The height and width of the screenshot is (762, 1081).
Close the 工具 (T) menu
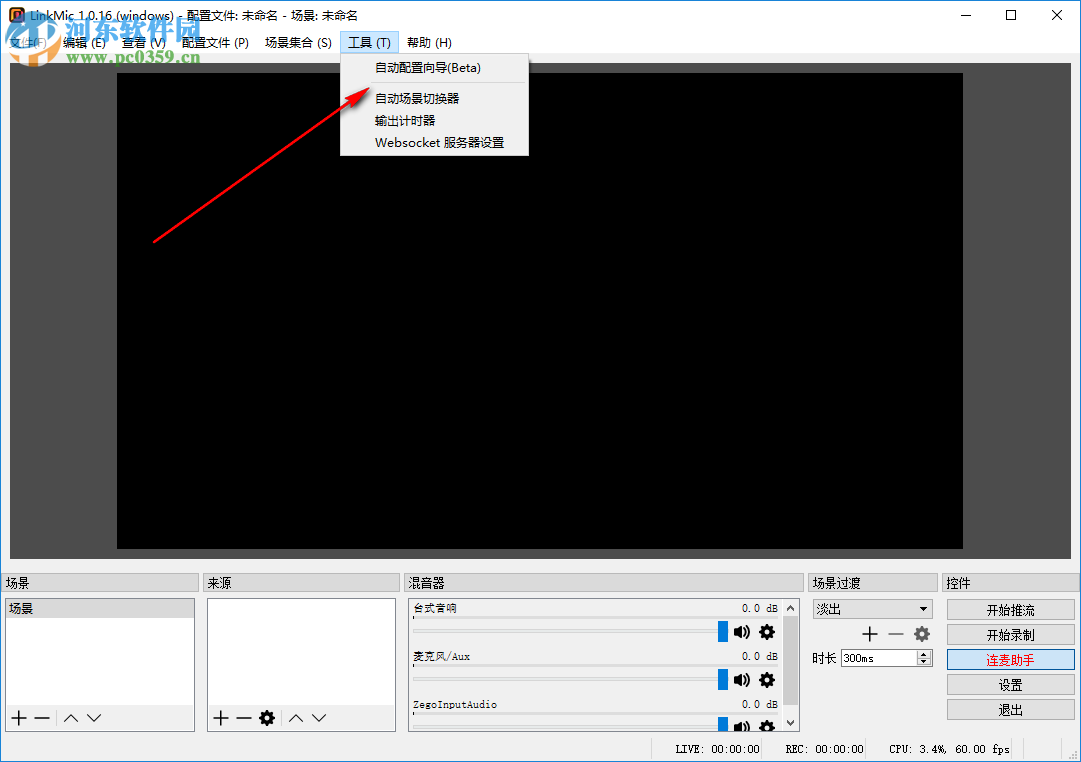[x=370, y=43]
